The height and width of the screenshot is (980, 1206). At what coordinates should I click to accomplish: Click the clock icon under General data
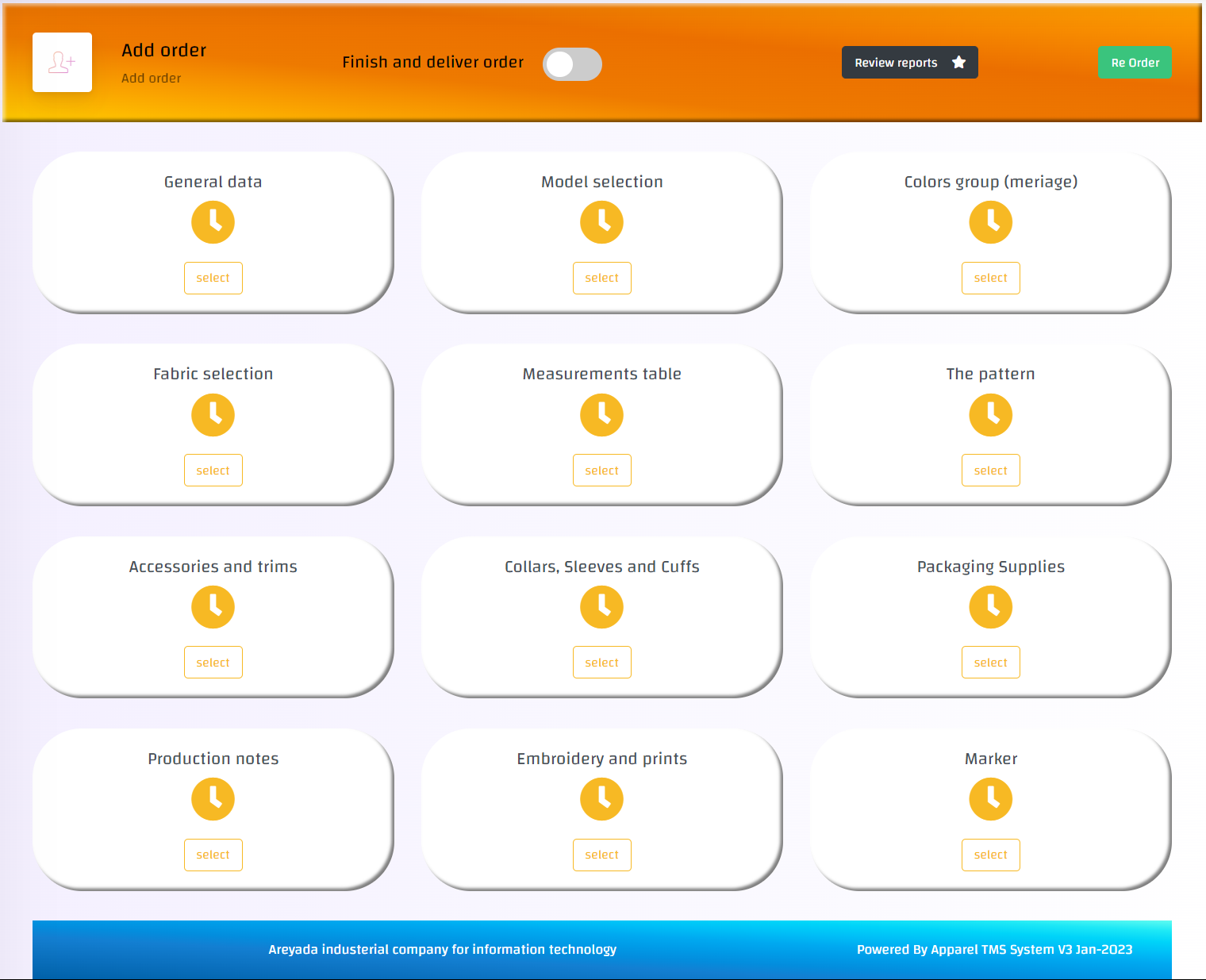[213, 222]
